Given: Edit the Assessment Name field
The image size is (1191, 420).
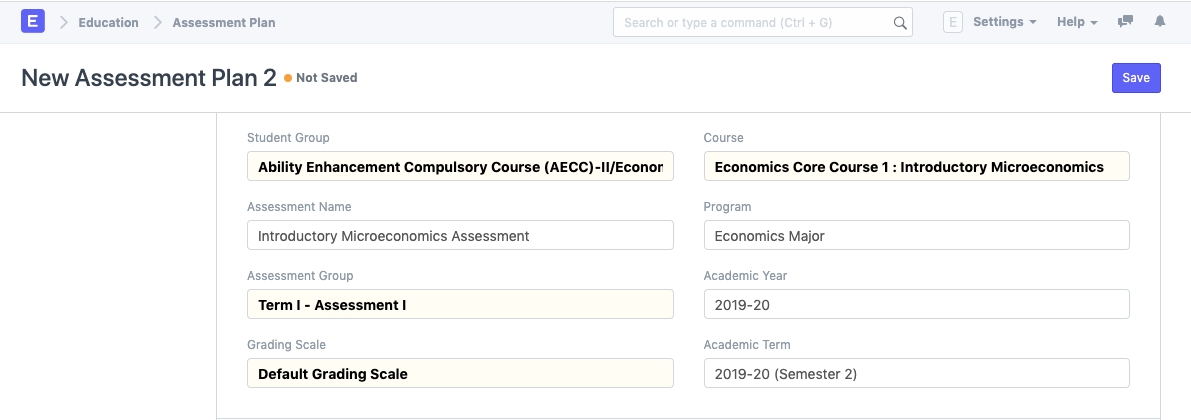Looking at the screenshot, I should [460, 236].
